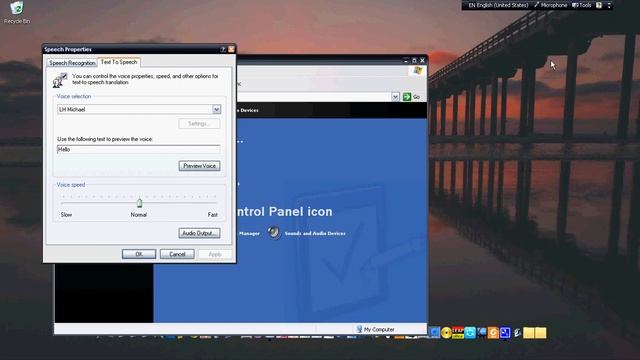640x360 pixels.
Task: Click the grayed-out Apply button
Action: pos(215,254)
